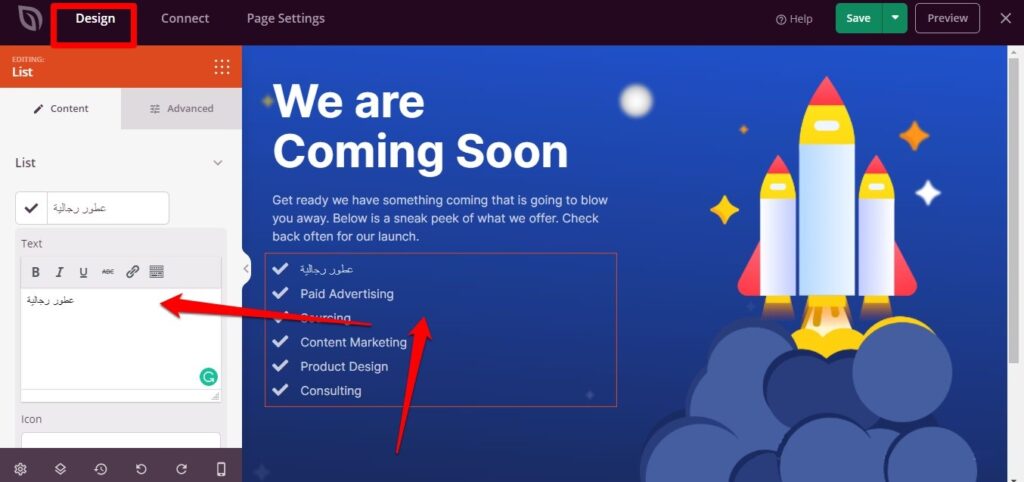Open Page Settings
The height and width of the screenshot is (482, 1024).
285,18
